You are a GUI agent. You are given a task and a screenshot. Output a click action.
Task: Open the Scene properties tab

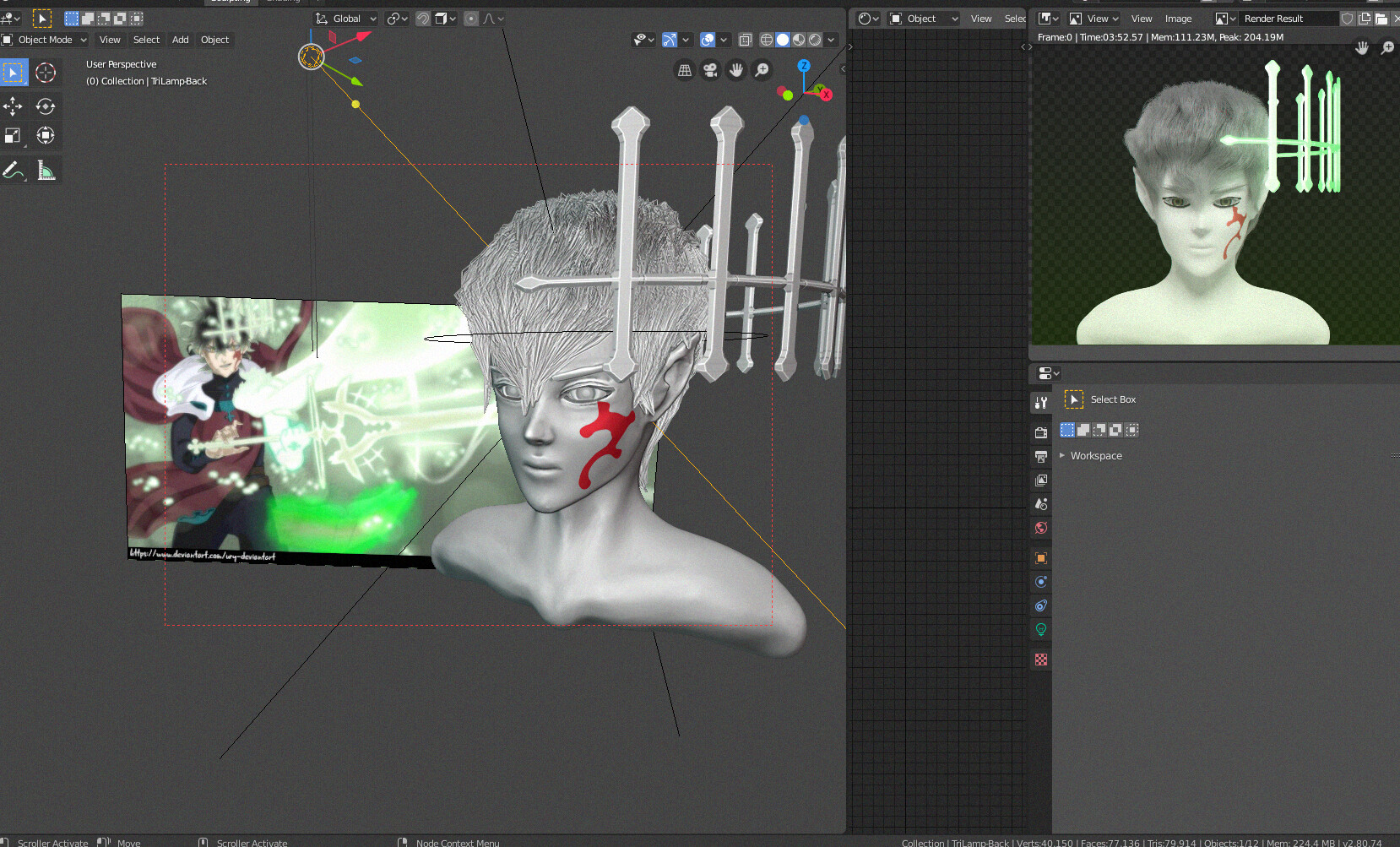pyautogui.click(x=1041, y=504)
